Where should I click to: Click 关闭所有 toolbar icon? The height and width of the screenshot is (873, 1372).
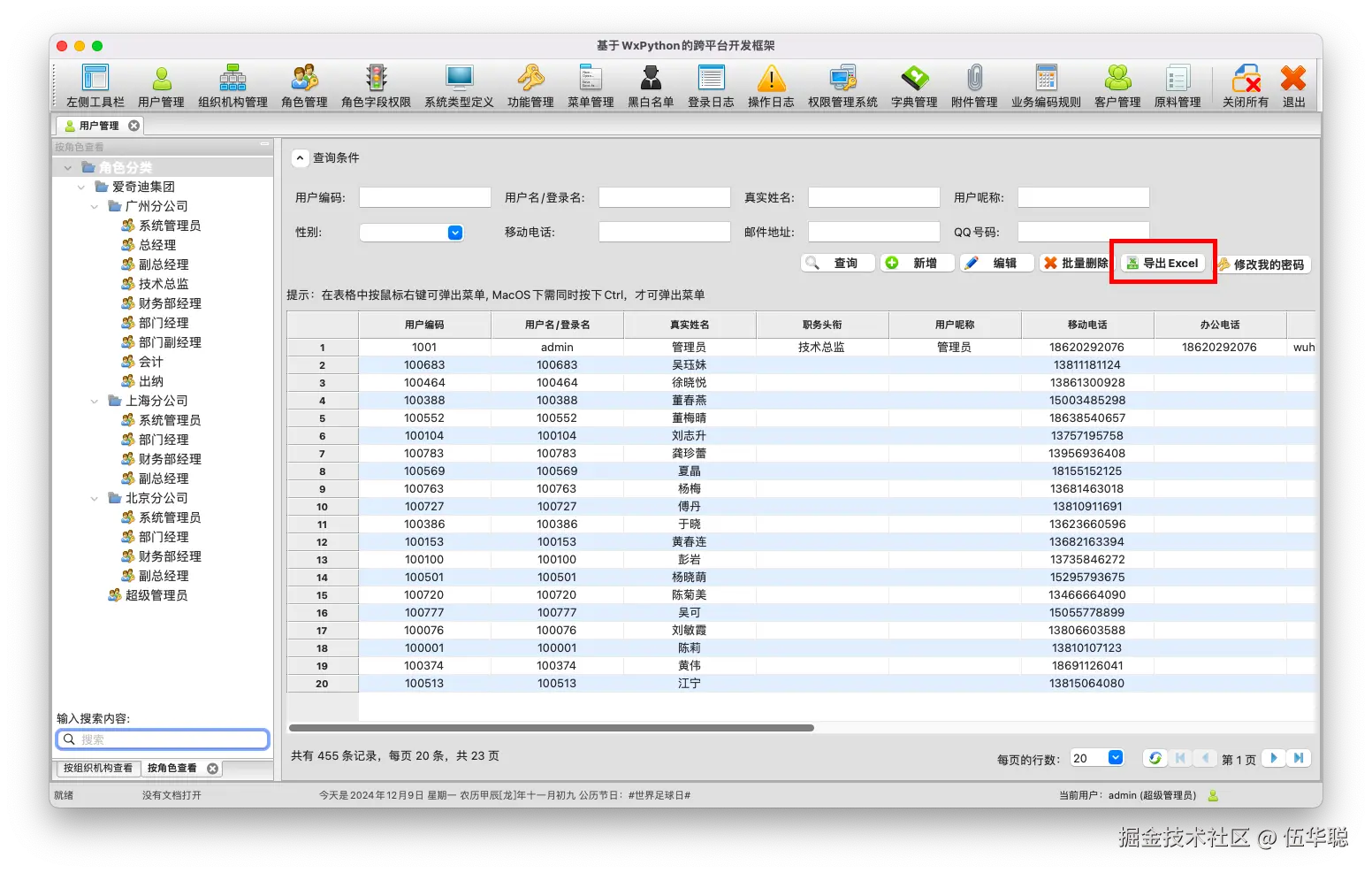click(x=1246, y=86)
